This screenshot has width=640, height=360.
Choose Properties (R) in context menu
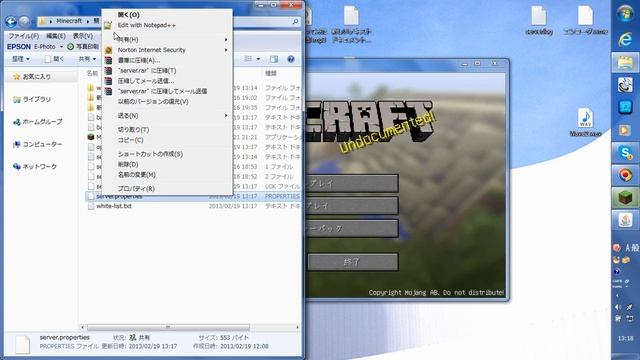click(x=167, y=189)
